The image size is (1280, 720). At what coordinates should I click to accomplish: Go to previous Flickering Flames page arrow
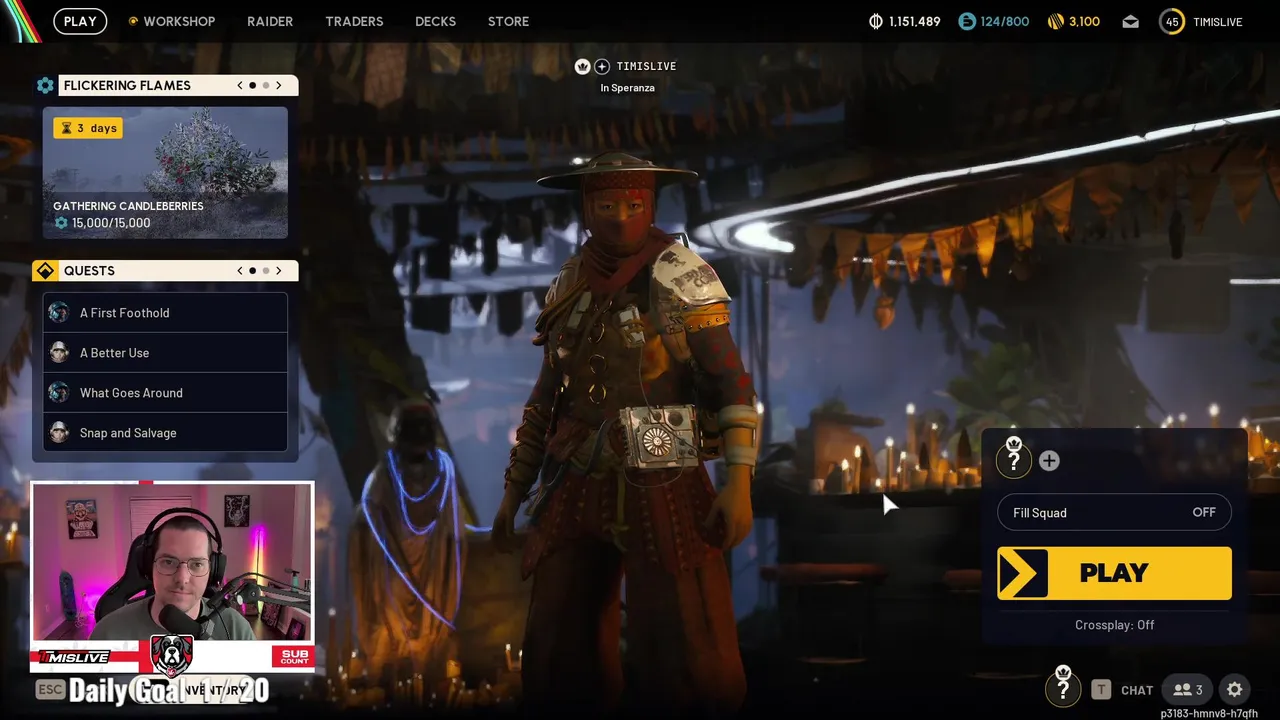click(x=240, y=85)
